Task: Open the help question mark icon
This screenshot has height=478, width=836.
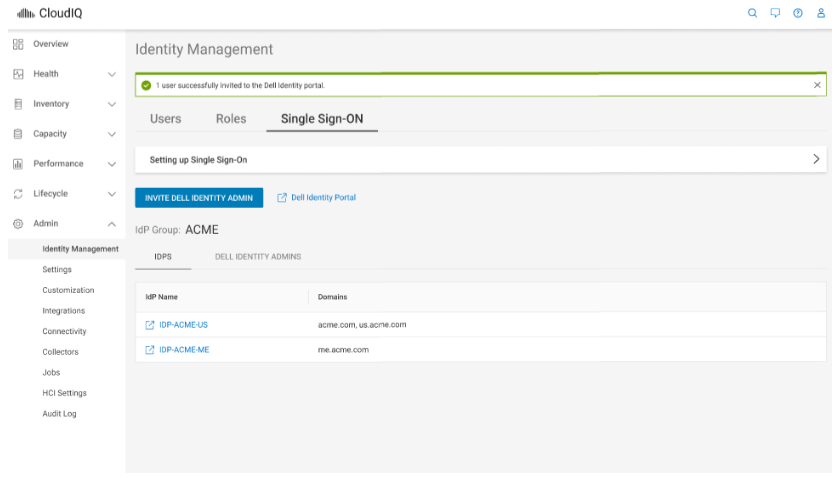Action: (x=798, y=13)
